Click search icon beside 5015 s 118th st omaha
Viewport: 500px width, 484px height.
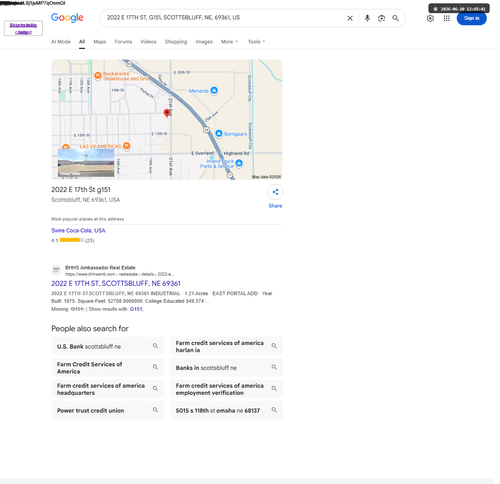point(274,410)
